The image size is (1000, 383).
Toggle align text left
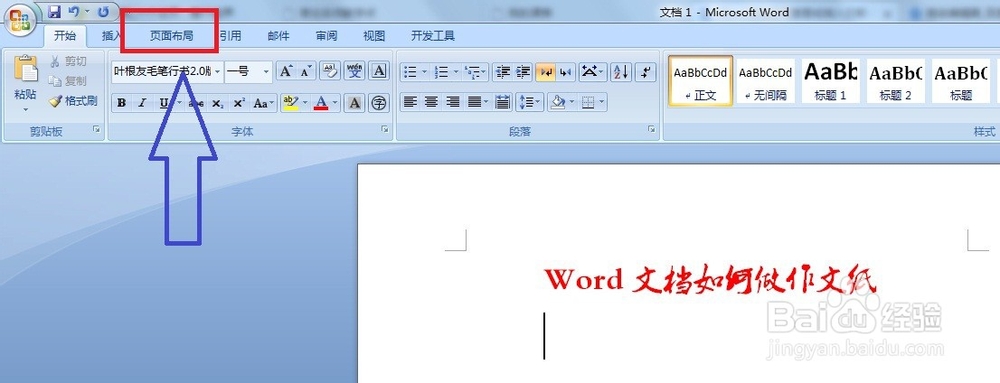point(410,102)
